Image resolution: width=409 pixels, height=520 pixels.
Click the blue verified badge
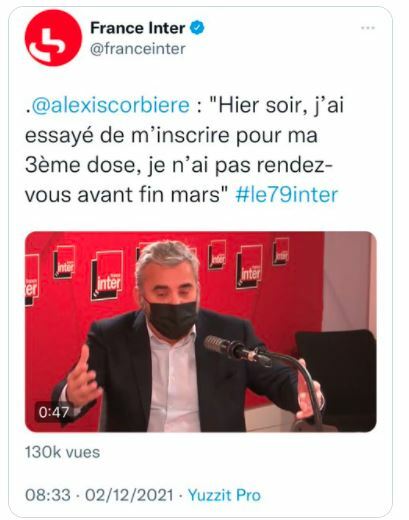click(x=197, y=28)
